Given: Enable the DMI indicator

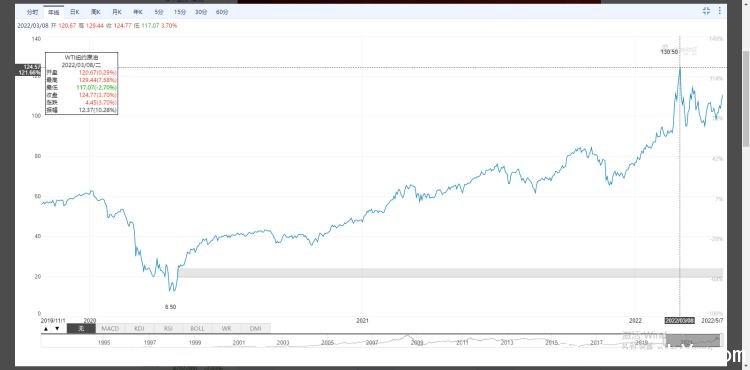Looking at the screenshot, I should 256,328.
